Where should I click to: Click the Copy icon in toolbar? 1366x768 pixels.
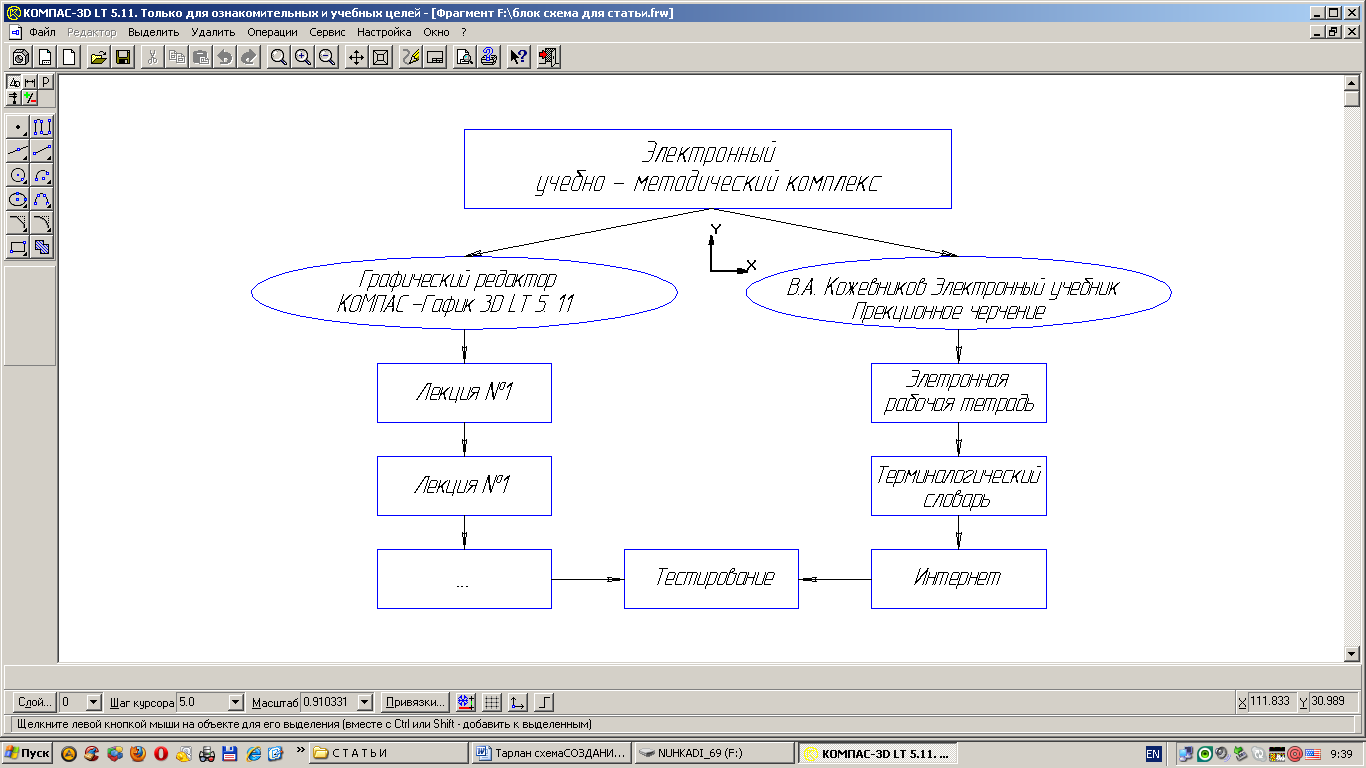(x=177, y=57)
